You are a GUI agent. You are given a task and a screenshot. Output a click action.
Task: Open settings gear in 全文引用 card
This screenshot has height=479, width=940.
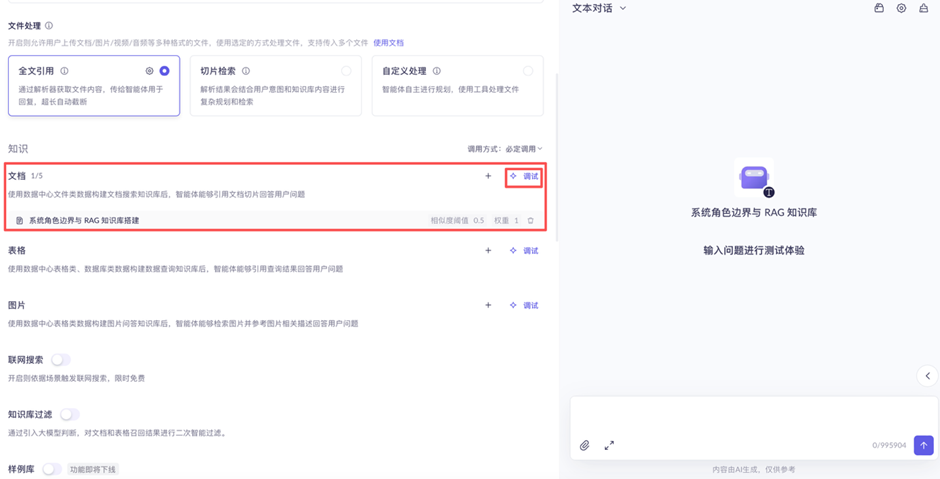[x=149, y=71]
